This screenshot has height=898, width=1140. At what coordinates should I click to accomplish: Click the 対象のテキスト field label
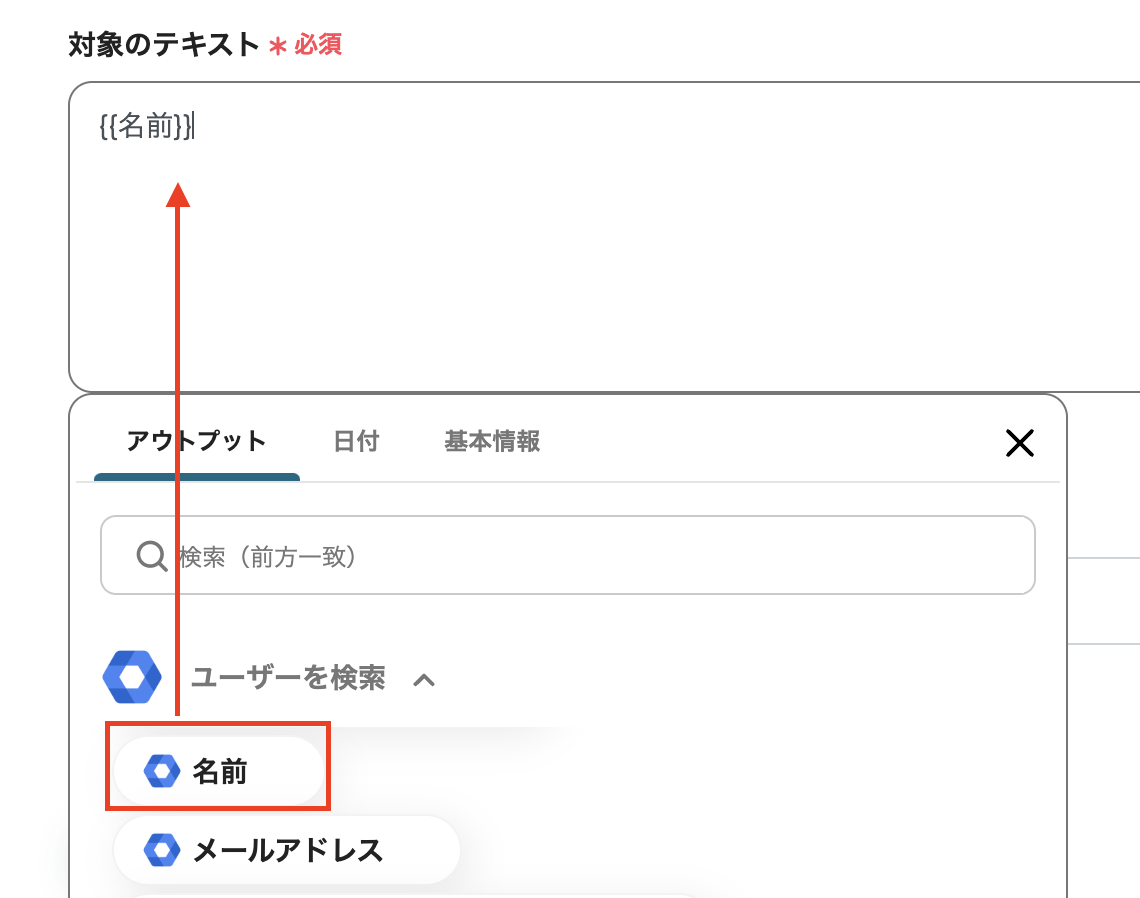point(164,45)
